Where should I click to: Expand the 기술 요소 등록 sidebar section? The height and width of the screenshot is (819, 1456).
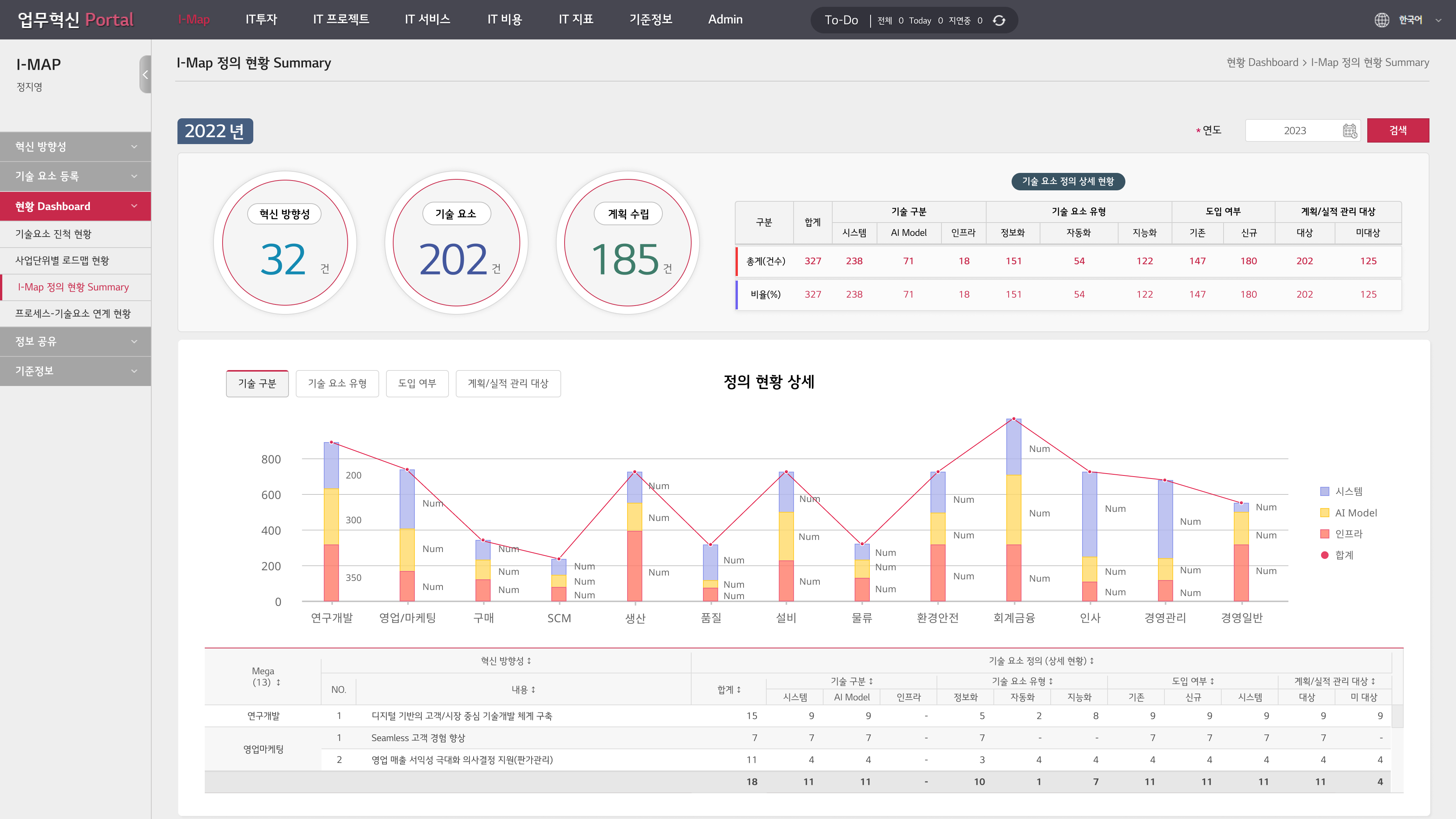click(x=75, y=176)
